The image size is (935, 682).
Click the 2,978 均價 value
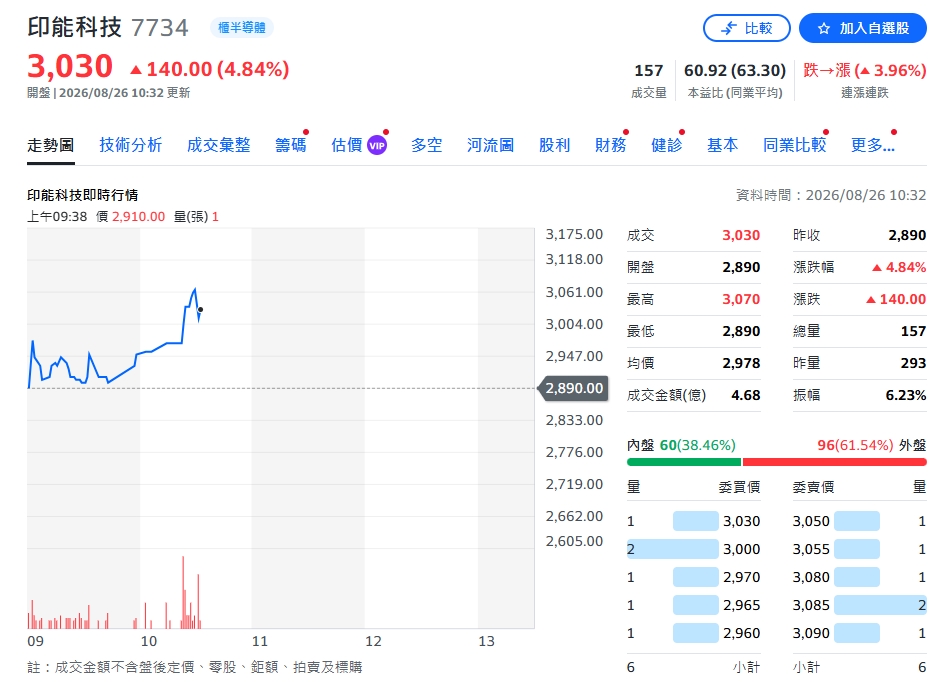pos(741,363)
